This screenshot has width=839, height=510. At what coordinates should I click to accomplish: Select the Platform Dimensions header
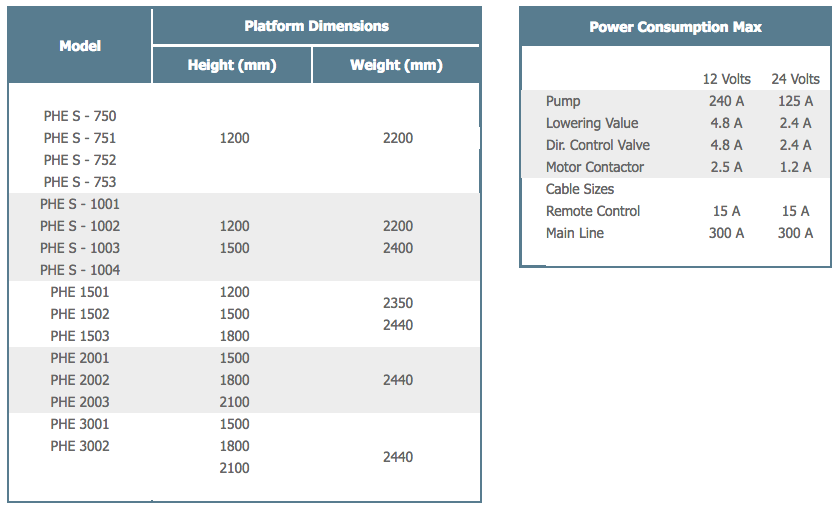(316, 26)
